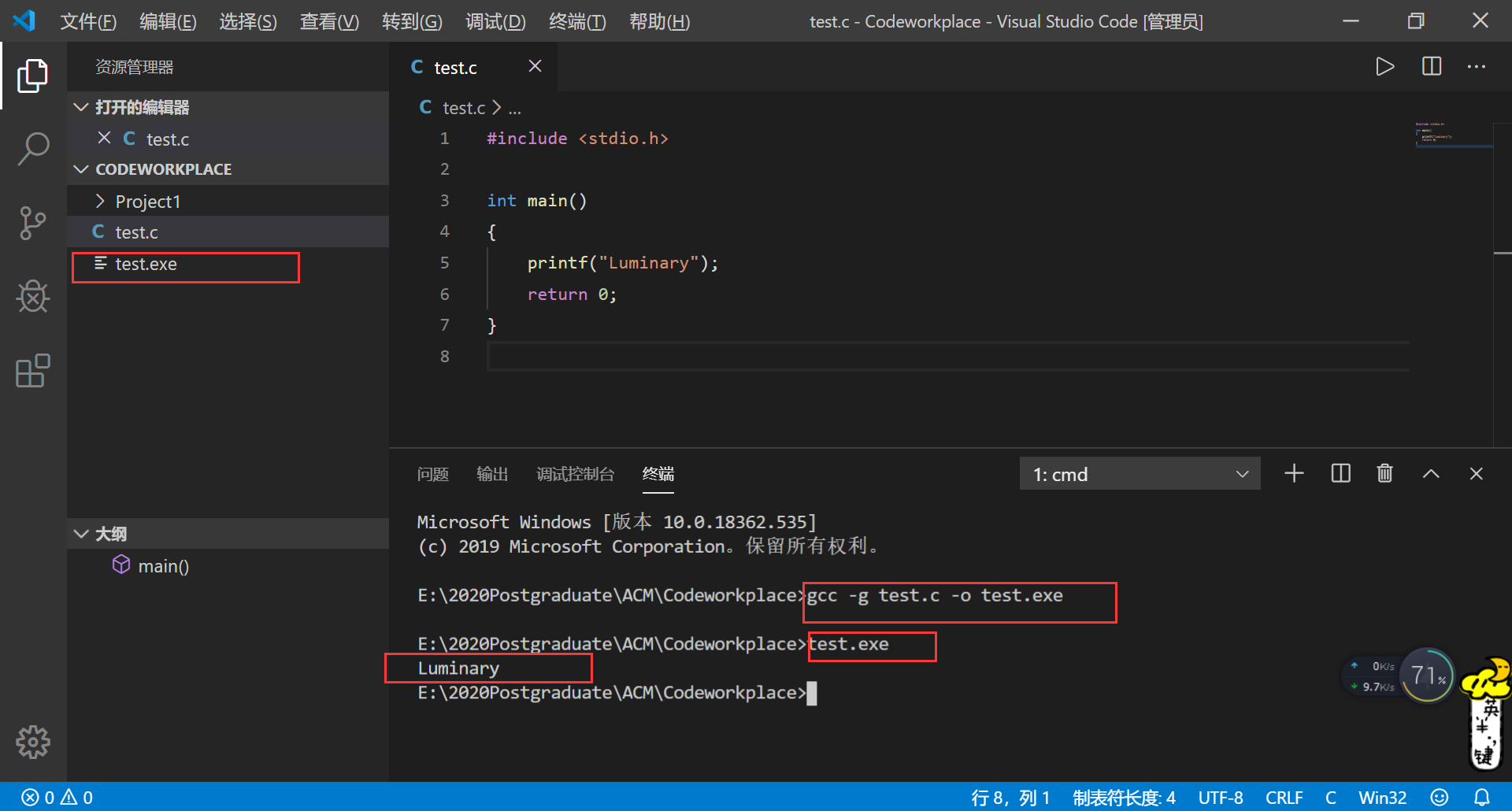Viewport: 1512px width, 811px height.
Task: Open the Extensions view
Action: coord(32,371)
